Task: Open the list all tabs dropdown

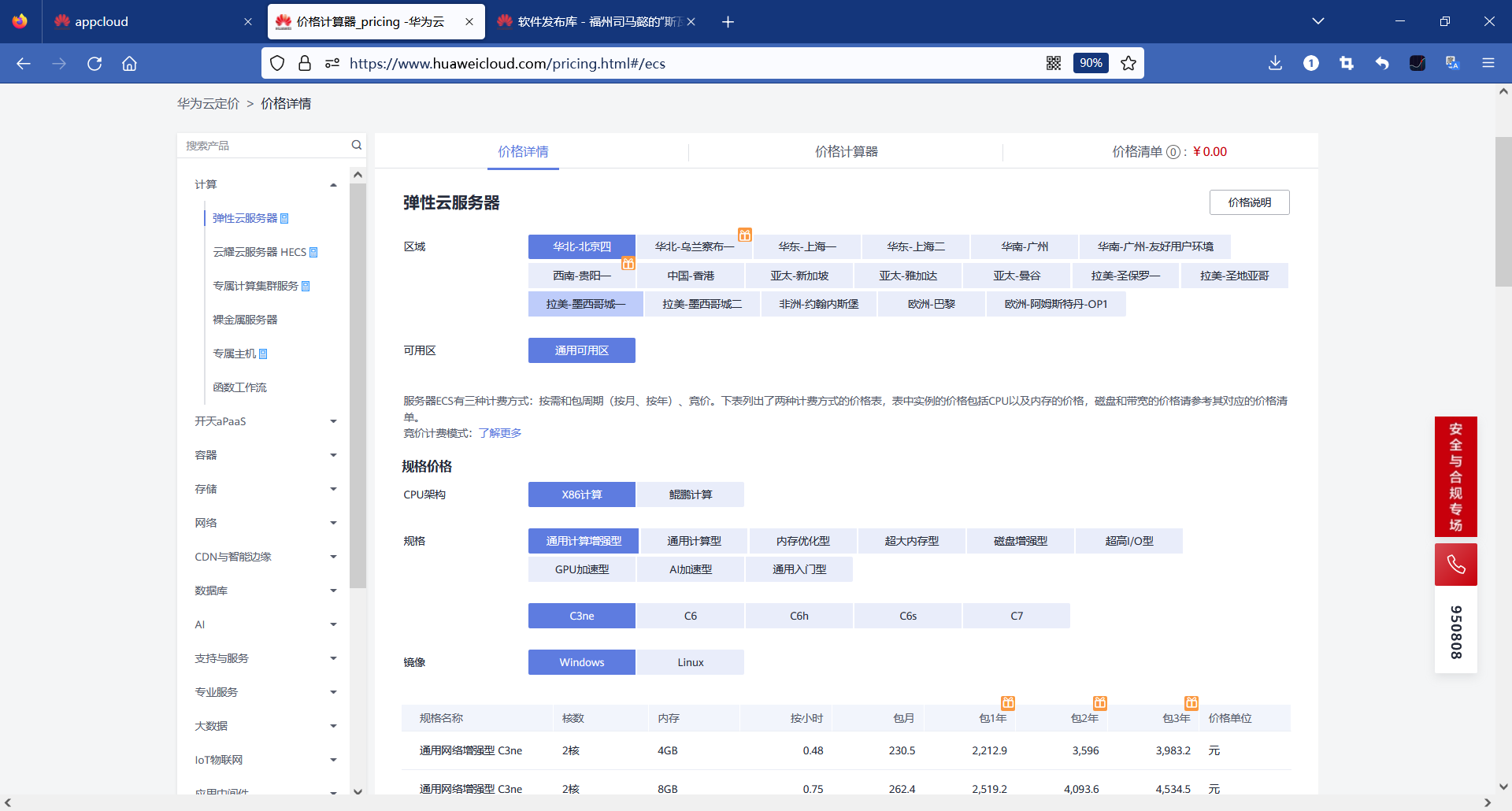Action: 1318,21
